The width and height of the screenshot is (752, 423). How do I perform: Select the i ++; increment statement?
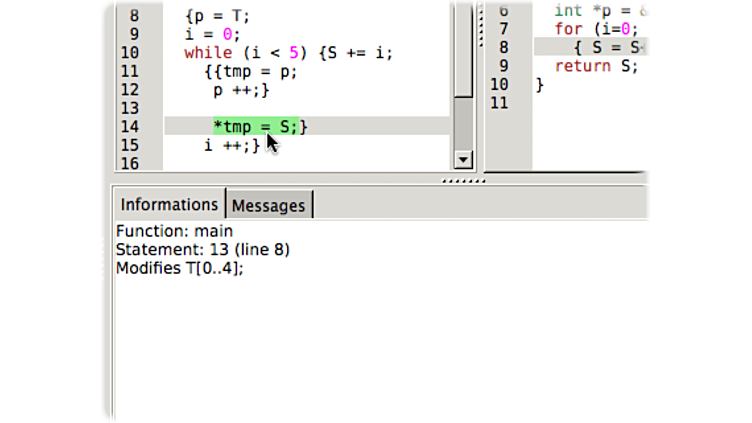click(228, 145)
